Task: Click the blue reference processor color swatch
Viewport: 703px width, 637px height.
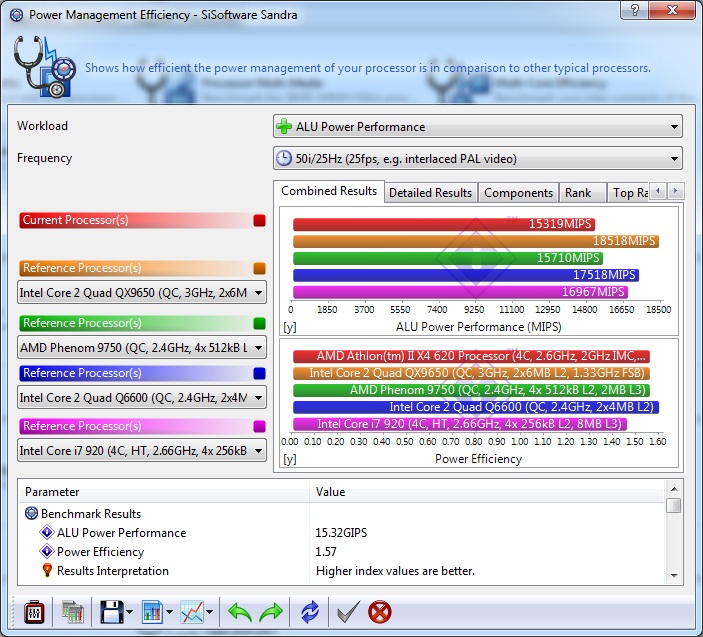Action: tap(259, 373)
